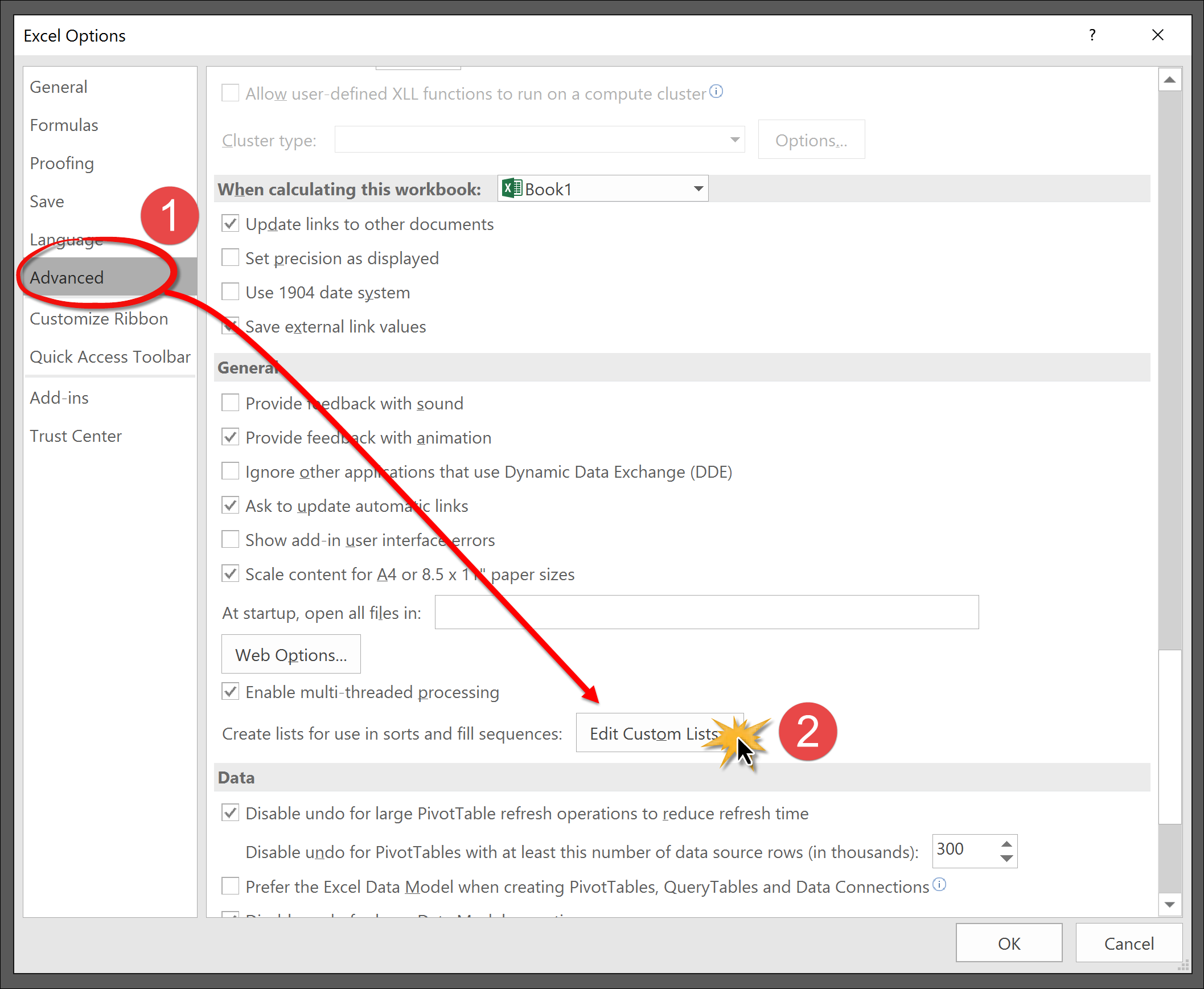Click the scrollbar down arrow
The height and width of the screenshot is (989, 1204).
[1170, 905]
